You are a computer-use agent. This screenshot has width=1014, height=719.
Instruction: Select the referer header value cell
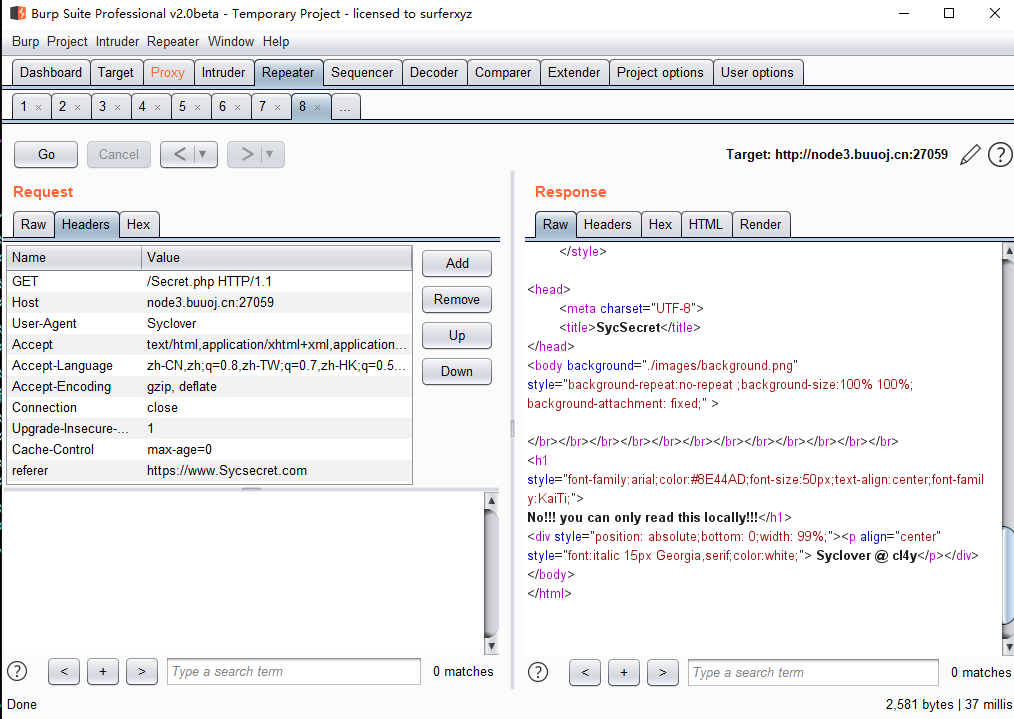click(x=277, y=471)
